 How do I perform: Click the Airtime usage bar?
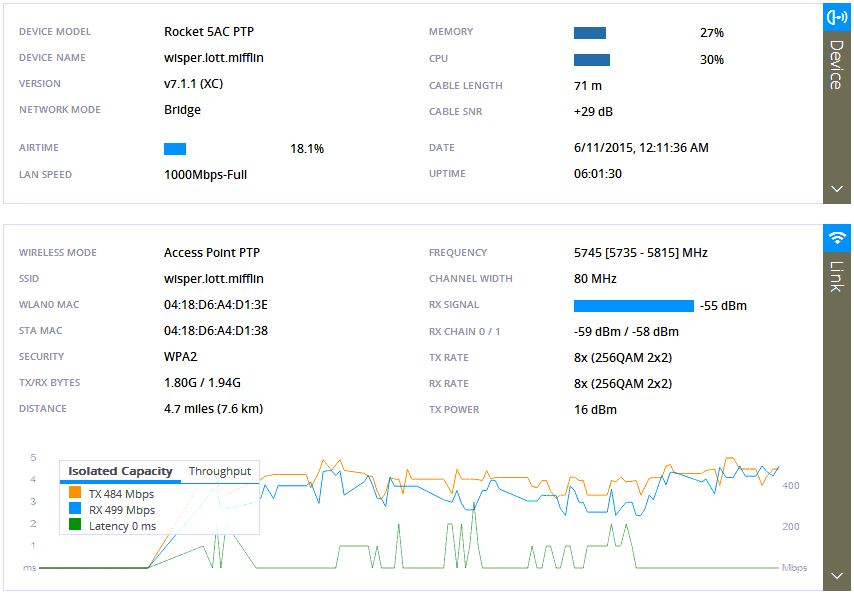175,149
